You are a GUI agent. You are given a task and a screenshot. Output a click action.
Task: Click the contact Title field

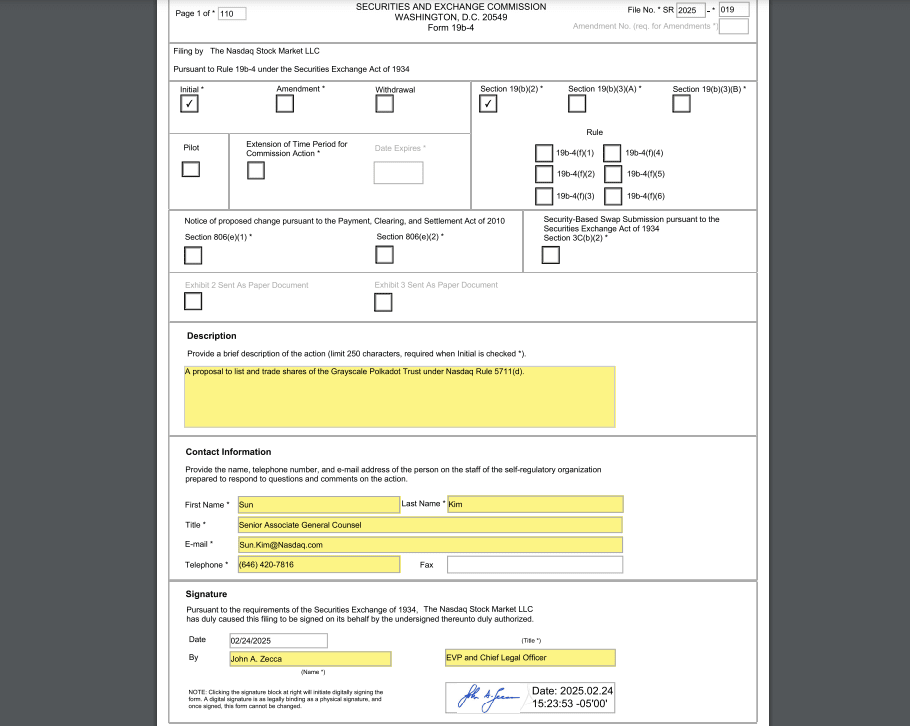tap(430, 525)
